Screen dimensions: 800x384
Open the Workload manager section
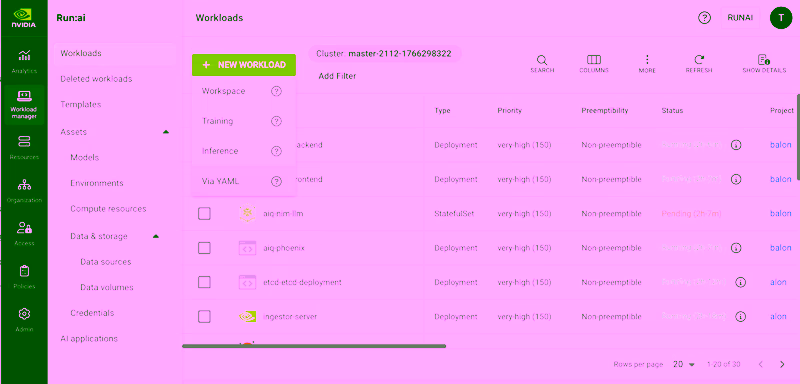(x=24, y=105)
